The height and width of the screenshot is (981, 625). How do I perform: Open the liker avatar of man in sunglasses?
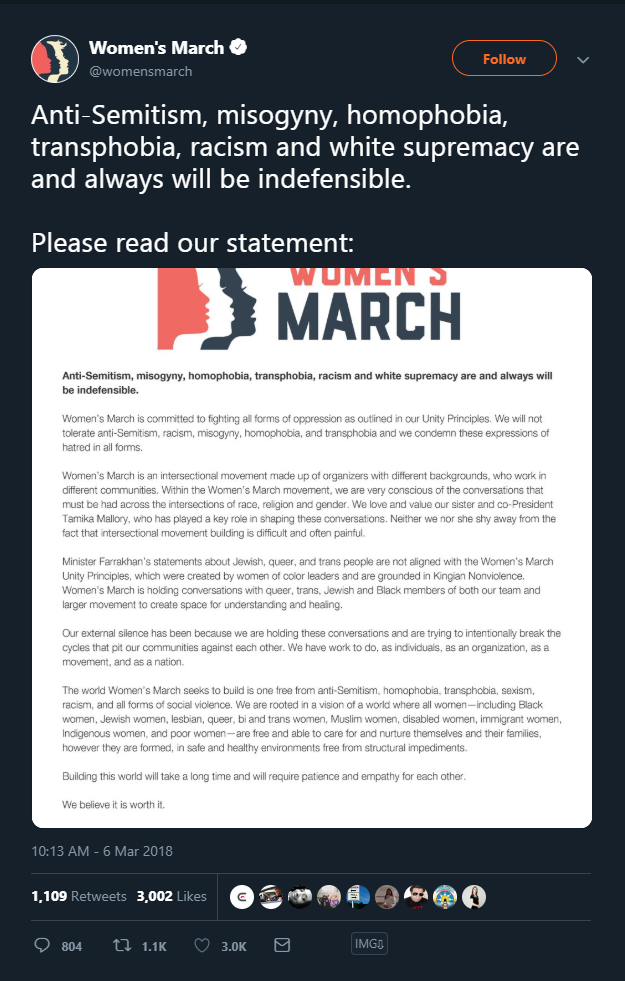[x=415, y=897]
